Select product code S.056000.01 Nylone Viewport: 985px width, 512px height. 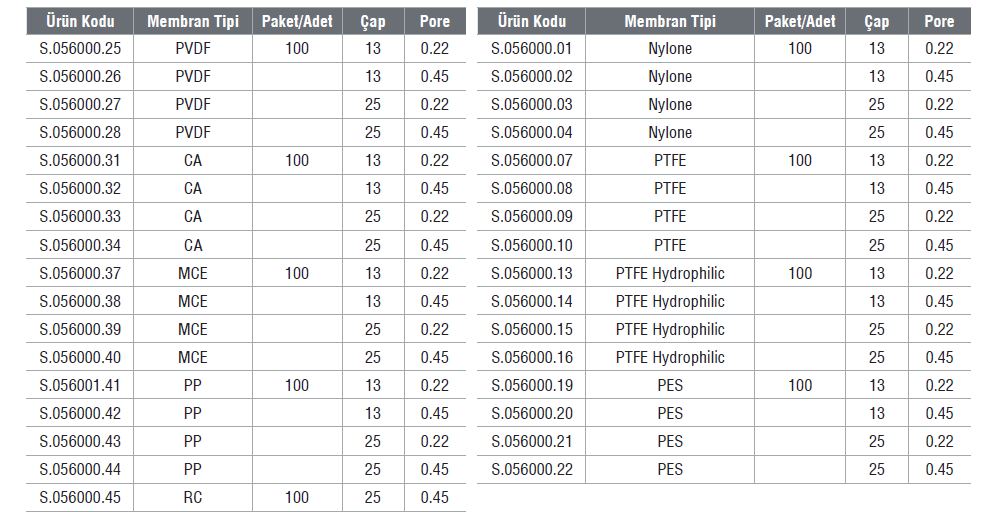pos(531,48)
